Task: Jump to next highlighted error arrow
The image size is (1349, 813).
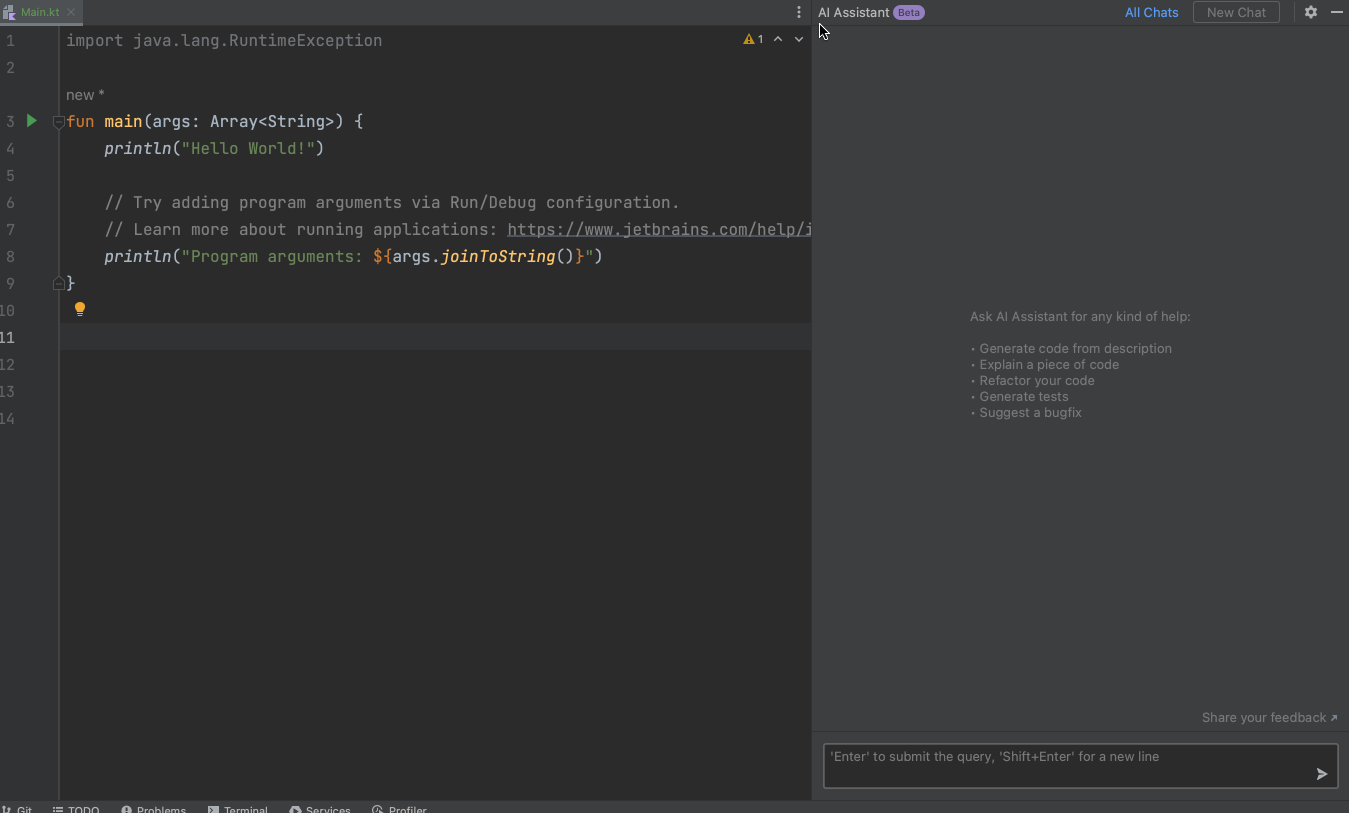Action: tap(798, 39)
